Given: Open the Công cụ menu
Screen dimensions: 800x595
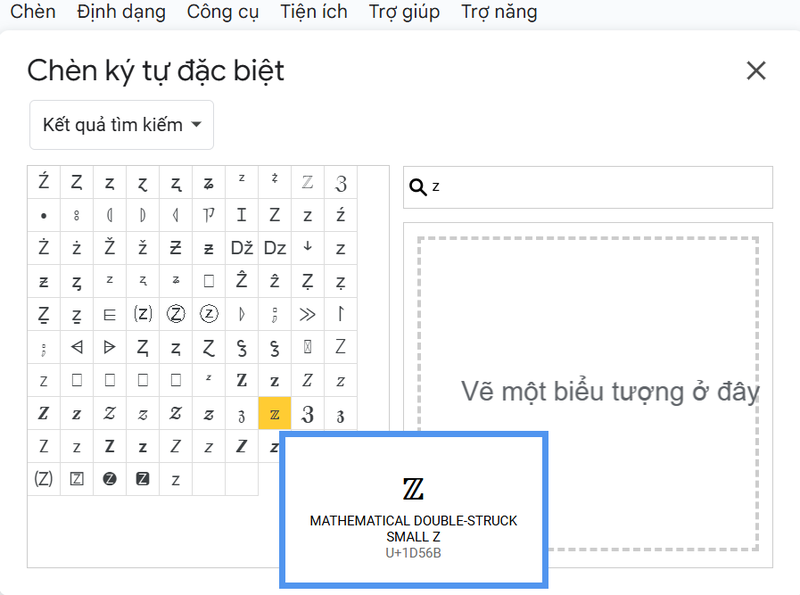Looking at the screenshot, I should 223,12.
